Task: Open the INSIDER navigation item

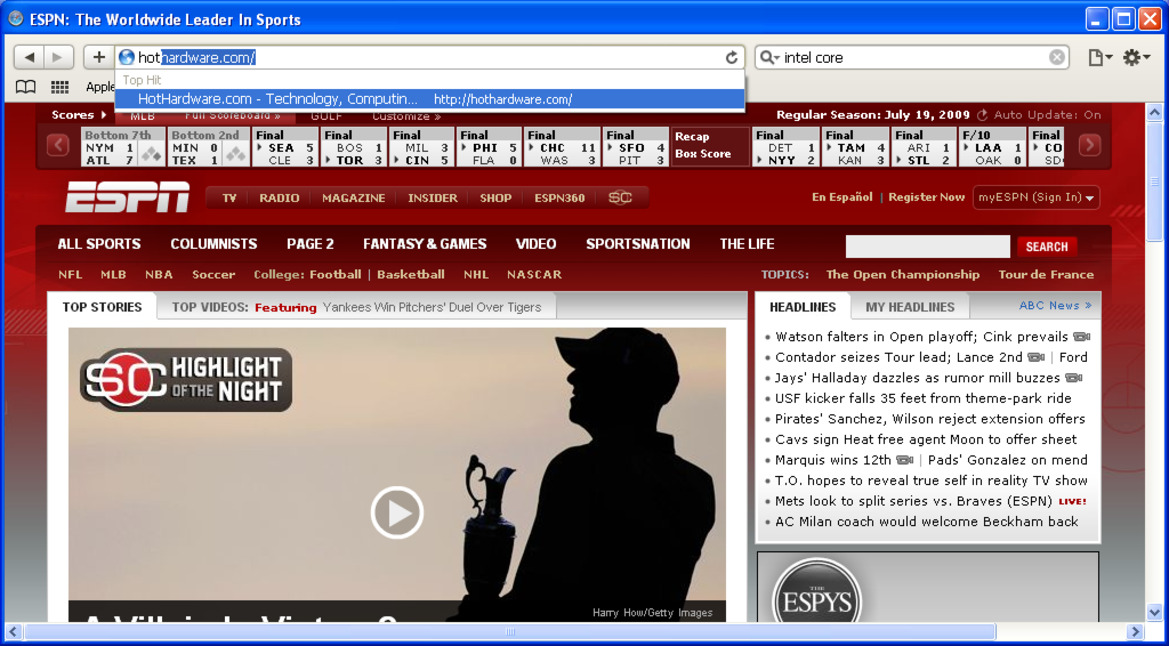Action: tap(432, 198)
